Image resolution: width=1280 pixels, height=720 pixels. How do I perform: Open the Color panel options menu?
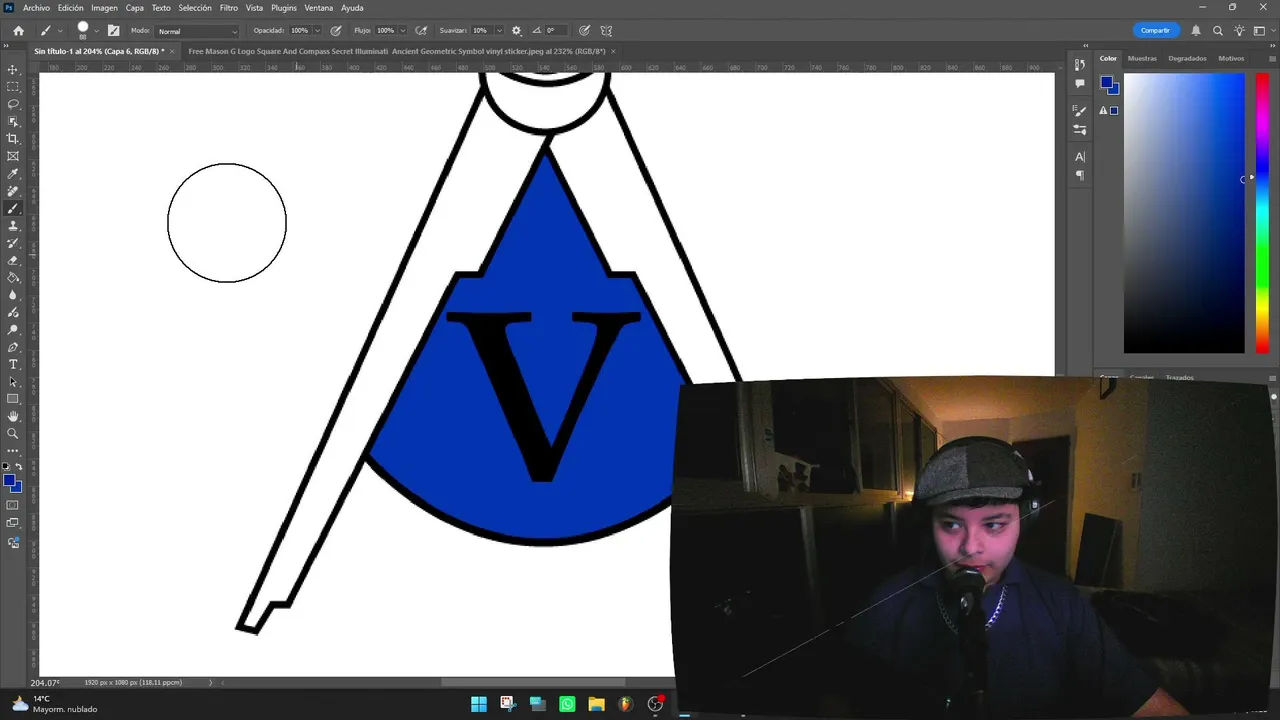tap(1272, 58)
